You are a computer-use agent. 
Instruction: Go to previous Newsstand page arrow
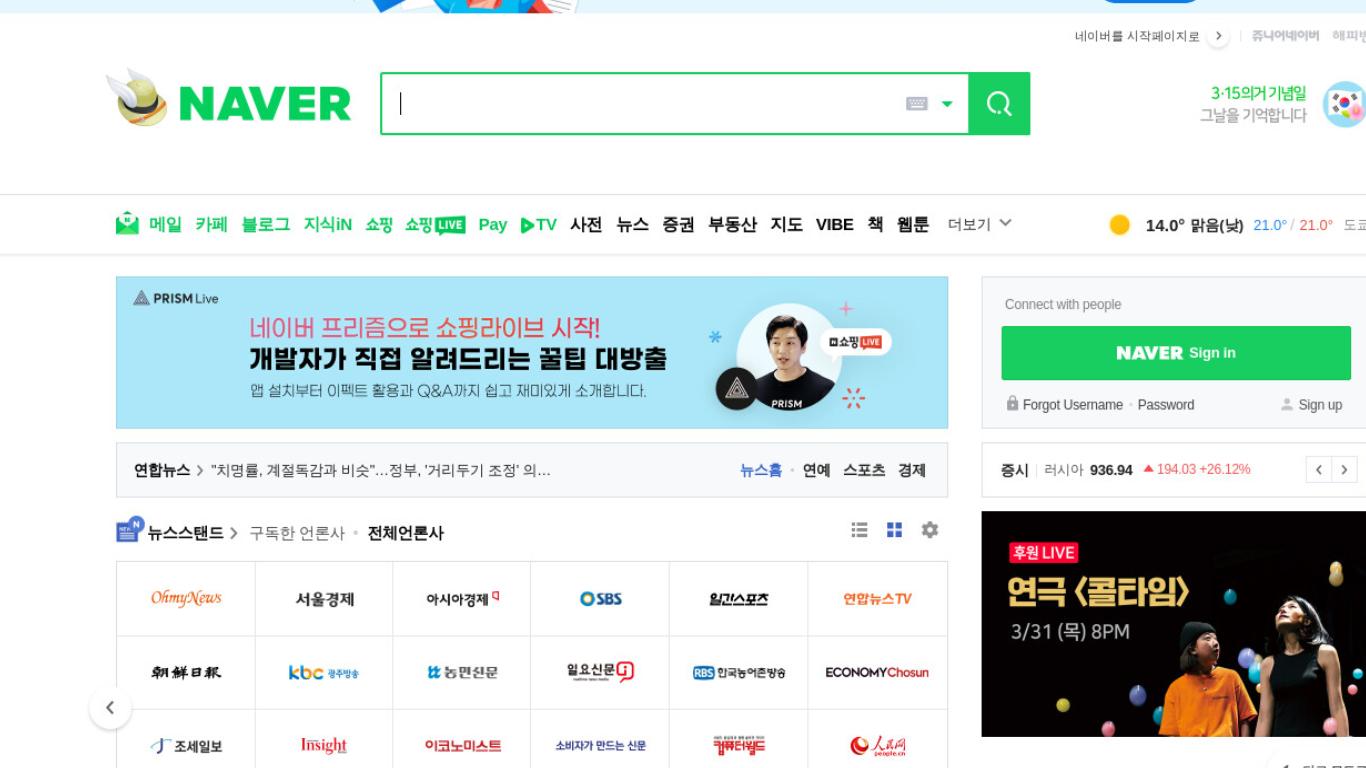click(110, 708)
